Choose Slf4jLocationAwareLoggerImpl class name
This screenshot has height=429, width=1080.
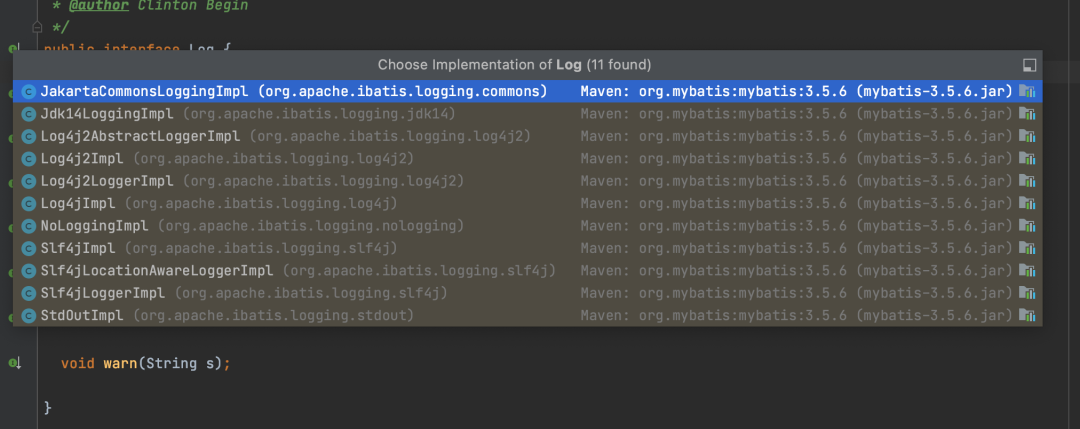tap(157, 271)
